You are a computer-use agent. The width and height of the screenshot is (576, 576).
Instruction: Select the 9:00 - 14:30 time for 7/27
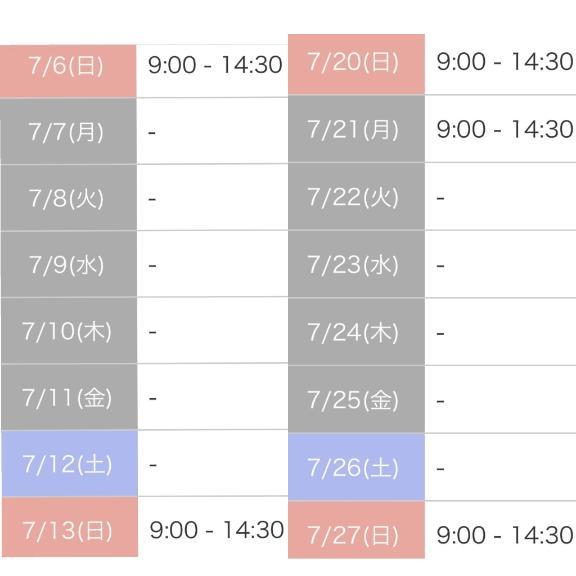505,534
